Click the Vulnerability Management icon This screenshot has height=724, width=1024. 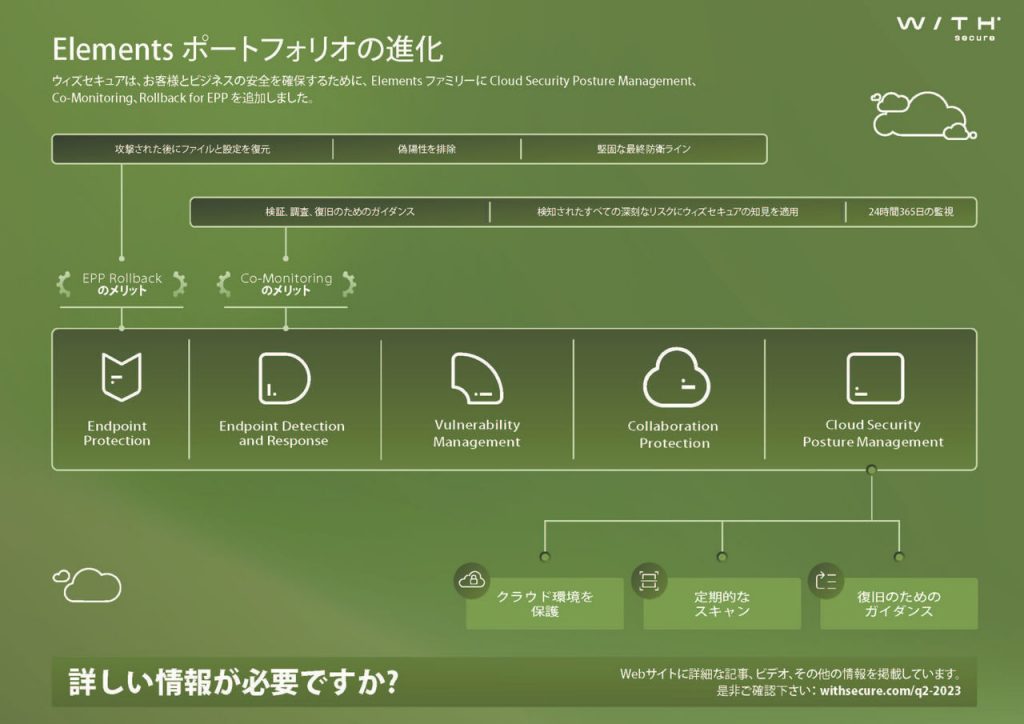tap(477, 378)
